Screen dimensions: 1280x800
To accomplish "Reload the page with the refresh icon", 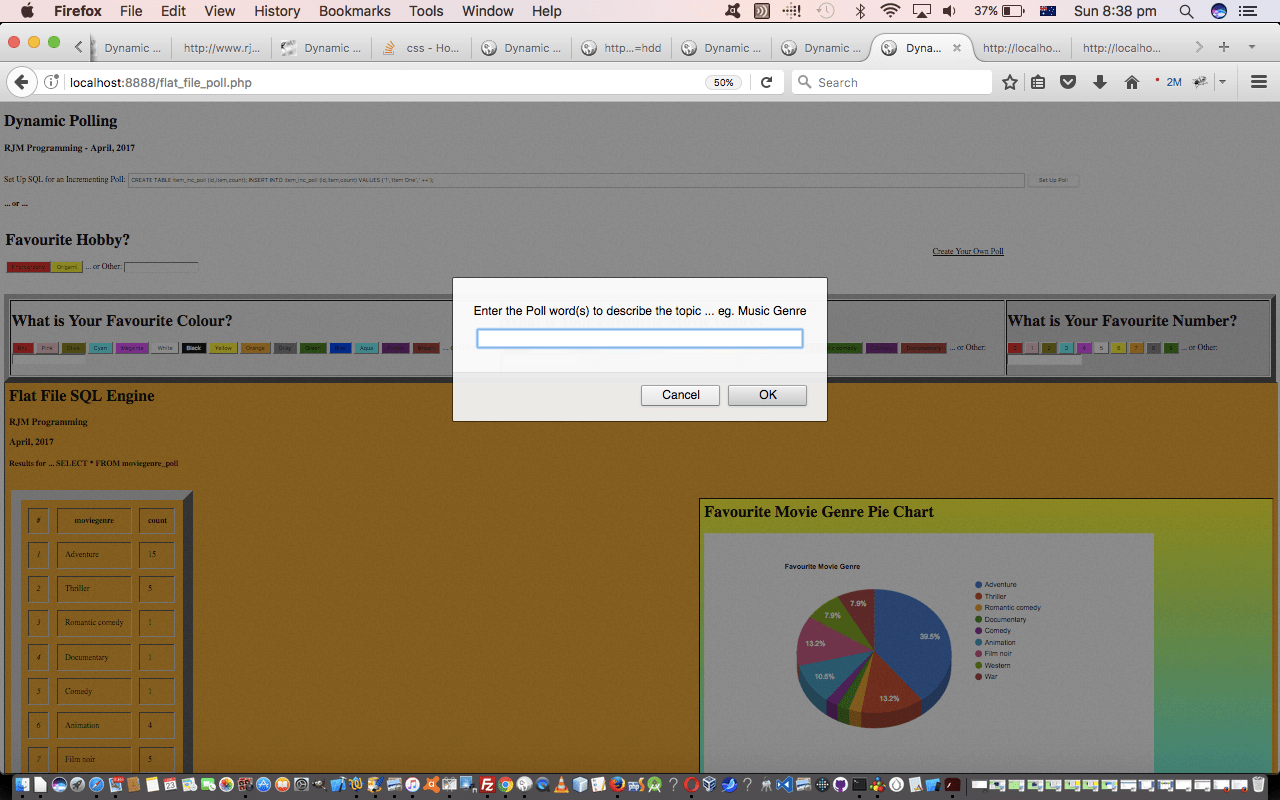I will [767, 82].
